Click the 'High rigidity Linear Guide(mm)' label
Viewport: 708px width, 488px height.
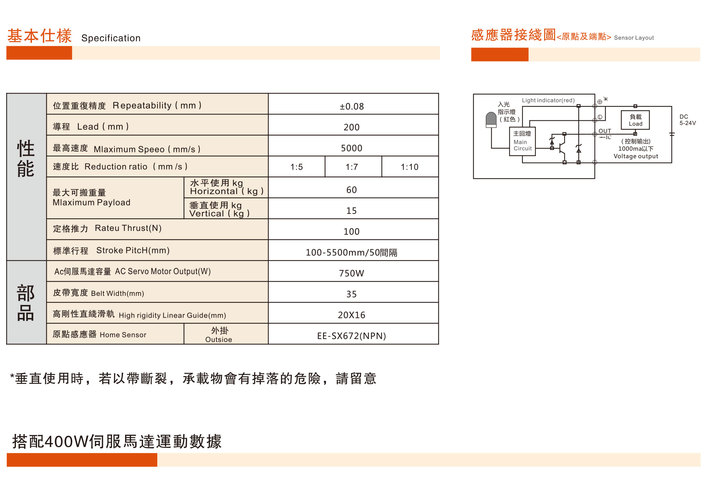coord(172,315)
